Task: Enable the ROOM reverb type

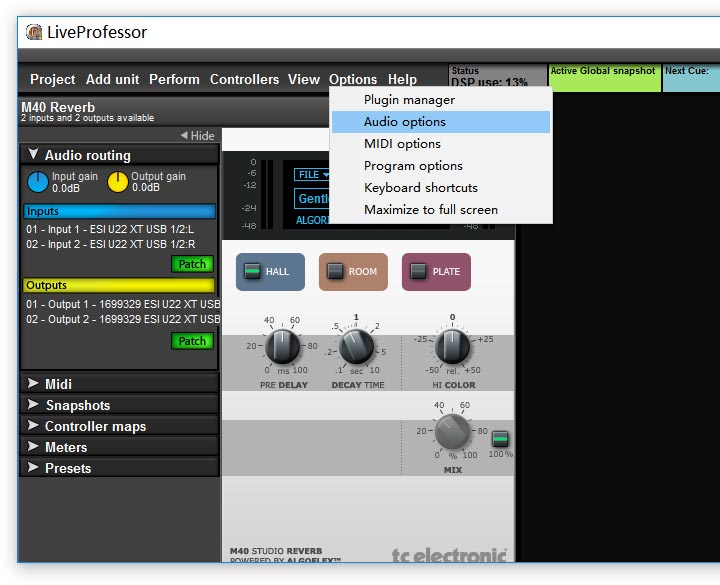Action: point(353,271)
